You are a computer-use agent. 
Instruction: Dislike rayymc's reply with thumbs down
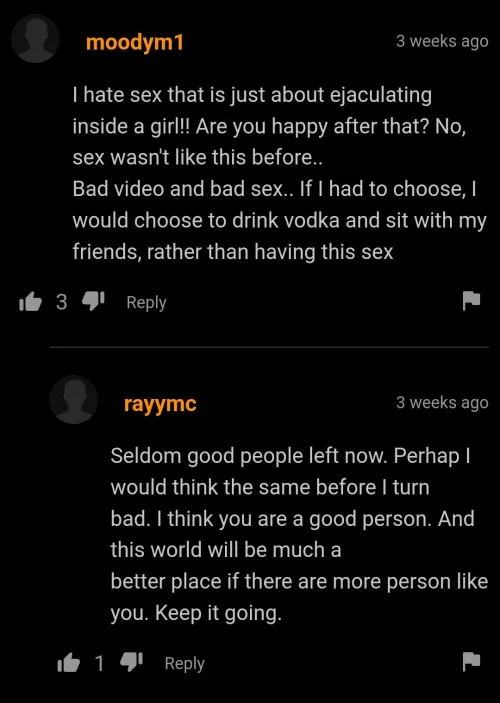[131, 663]
